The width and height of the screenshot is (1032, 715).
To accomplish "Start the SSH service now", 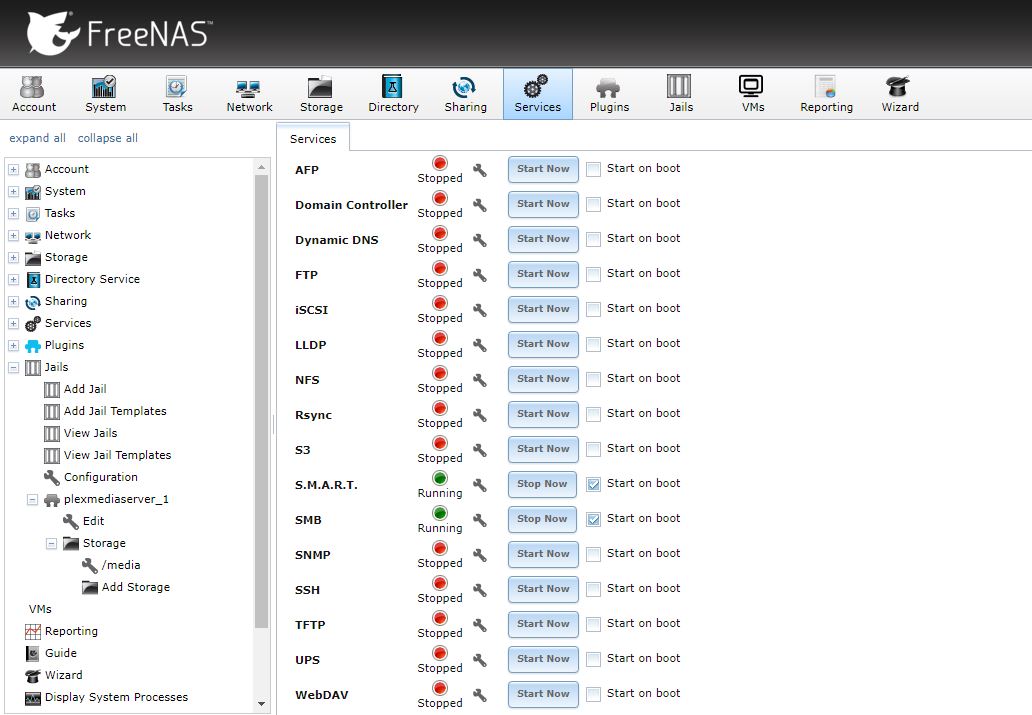I will 543,589.
